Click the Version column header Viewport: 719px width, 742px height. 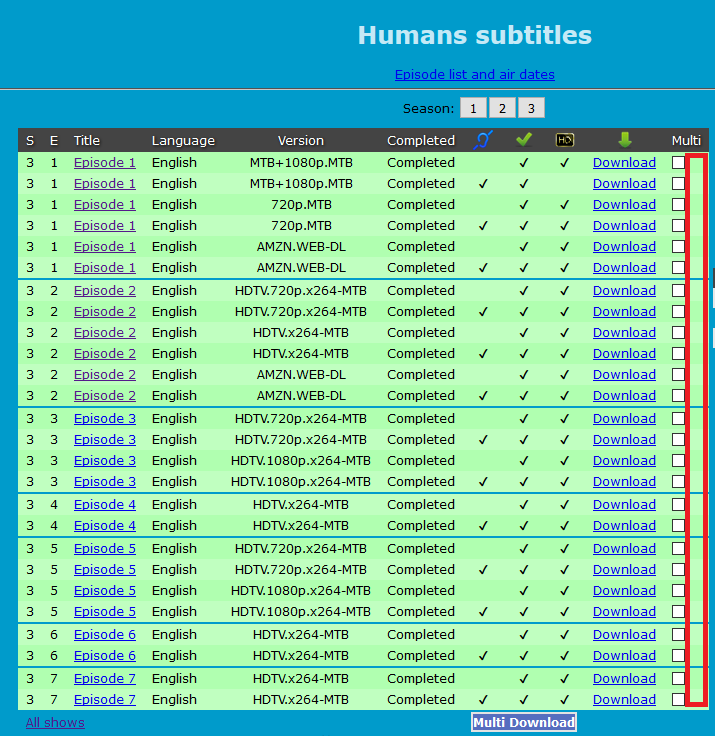(x=301, y=141)
